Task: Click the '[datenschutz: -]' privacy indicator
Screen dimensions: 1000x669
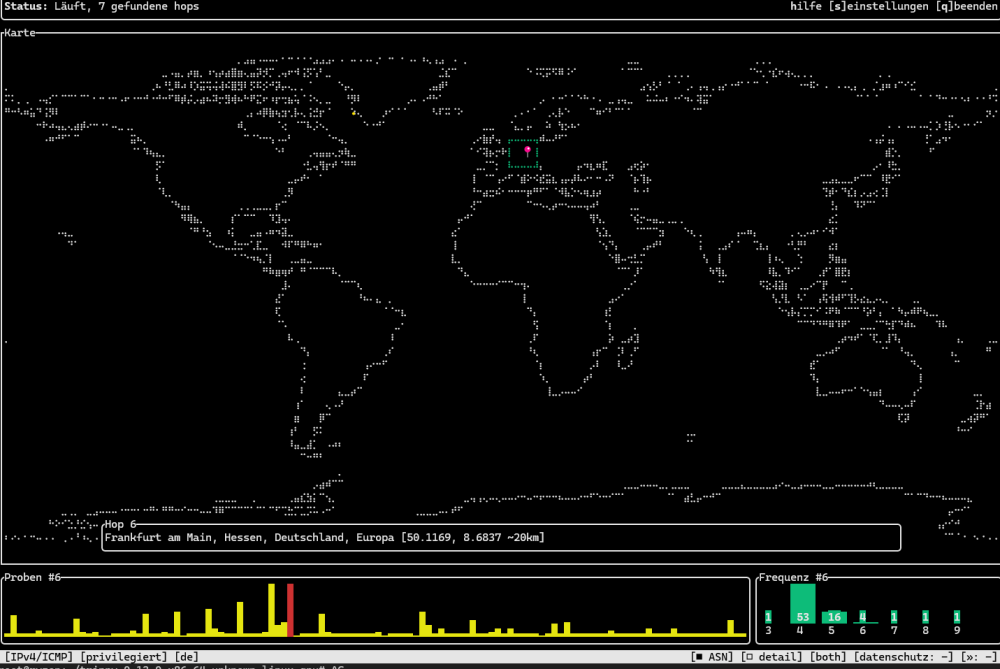Action: (904, 657)
